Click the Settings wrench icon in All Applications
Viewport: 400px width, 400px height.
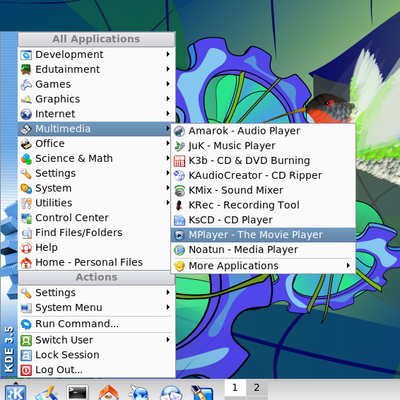coord(26,174)
